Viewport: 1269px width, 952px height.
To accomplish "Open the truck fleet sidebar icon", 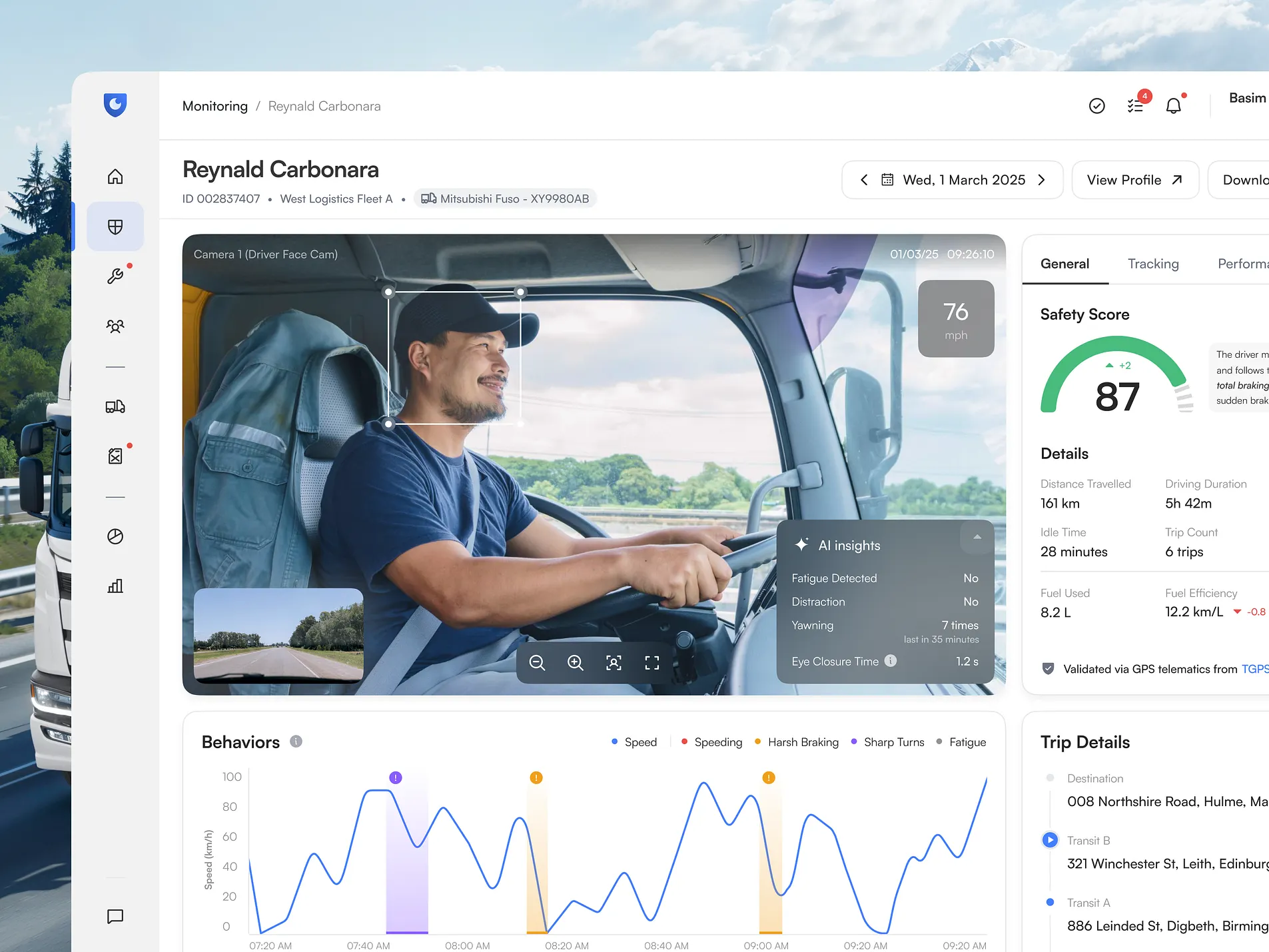I will [115, 406].
